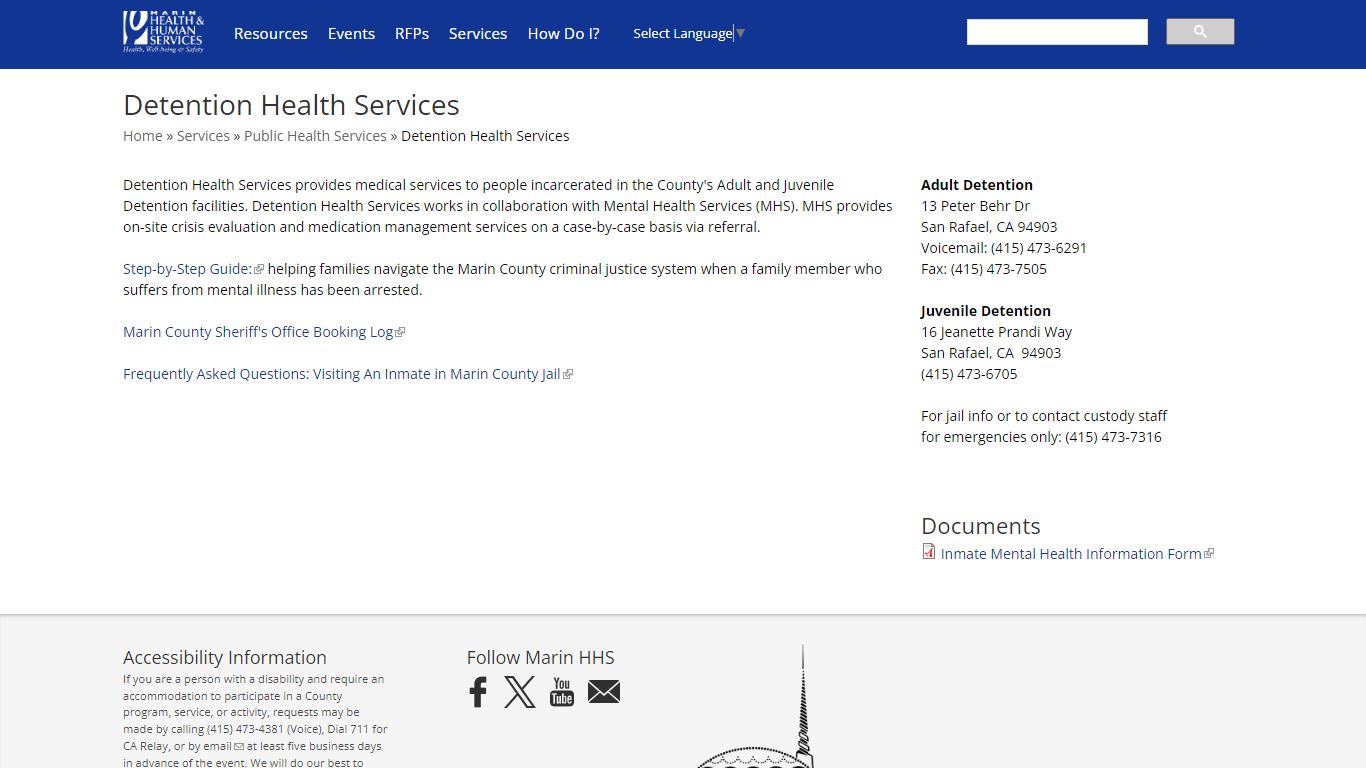Click the address 13 Peter Behr Dr
This screenshot has height=768, width=1366.
point(975,206)
